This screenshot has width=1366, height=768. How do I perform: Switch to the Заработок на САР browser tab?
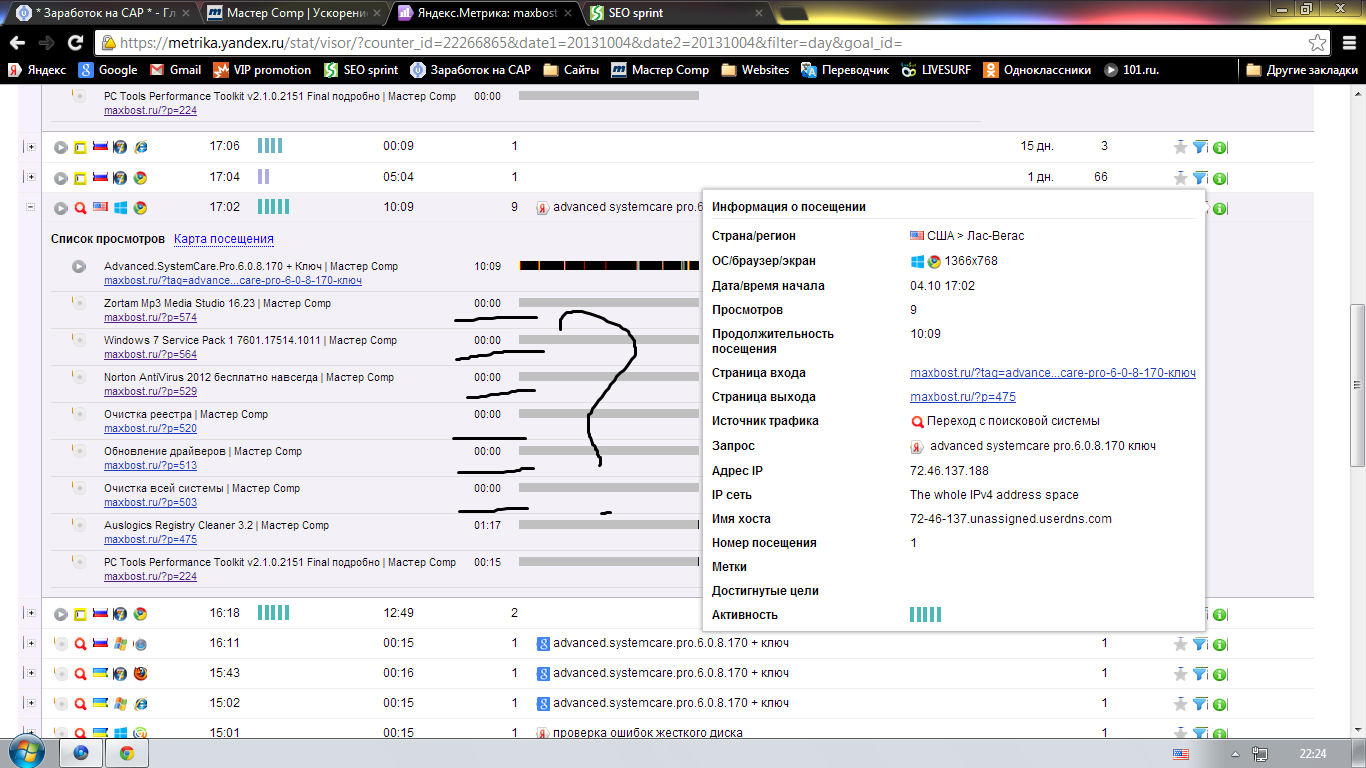pyautogui.click(x=104, y=13)
